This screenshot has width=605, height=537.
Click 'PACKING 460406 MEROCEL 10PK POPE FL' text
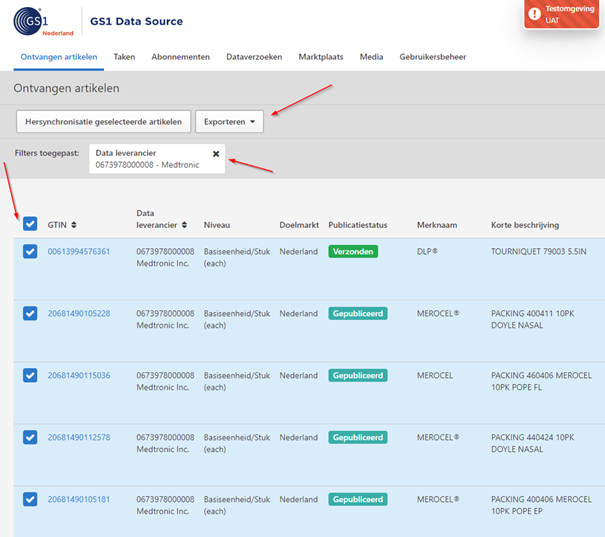541,381
